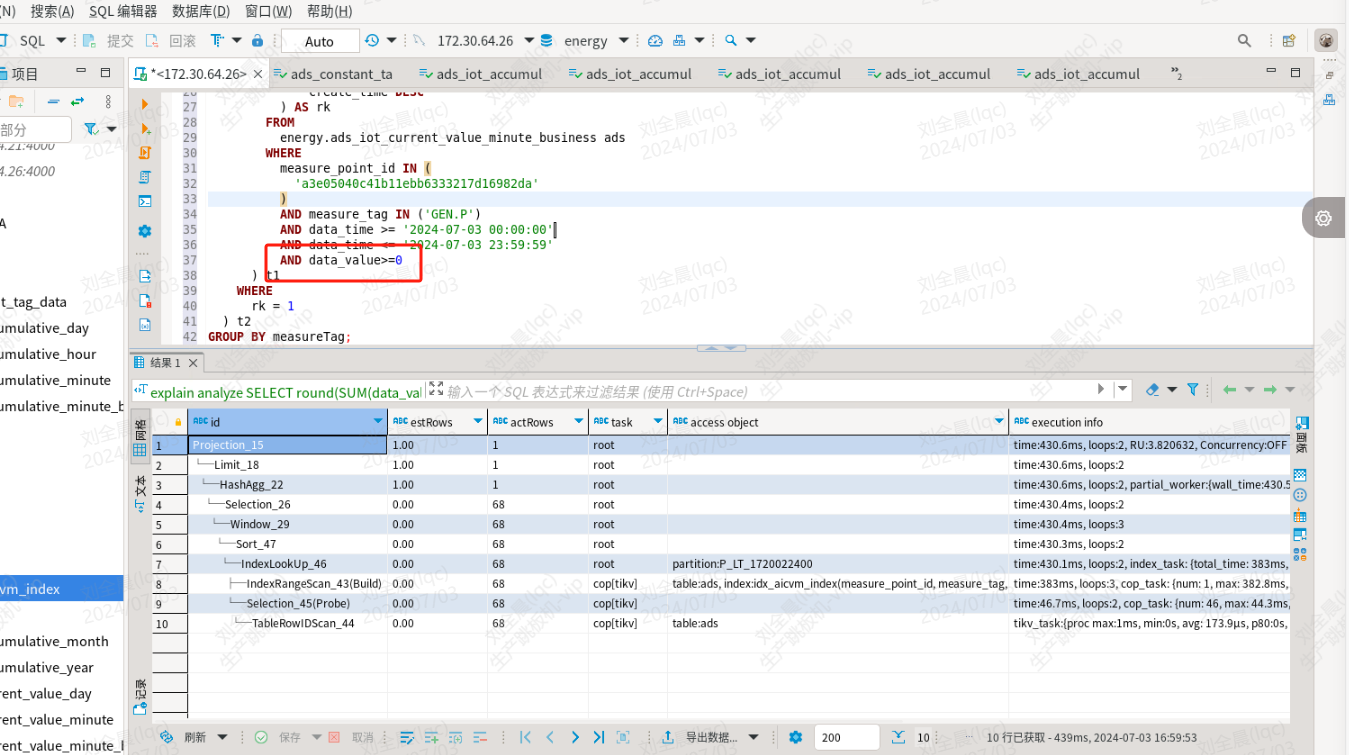Click the refresh icon in the results toolbar
The height and width of the screenshot is (755, 1349).
(x=167, y=737)
